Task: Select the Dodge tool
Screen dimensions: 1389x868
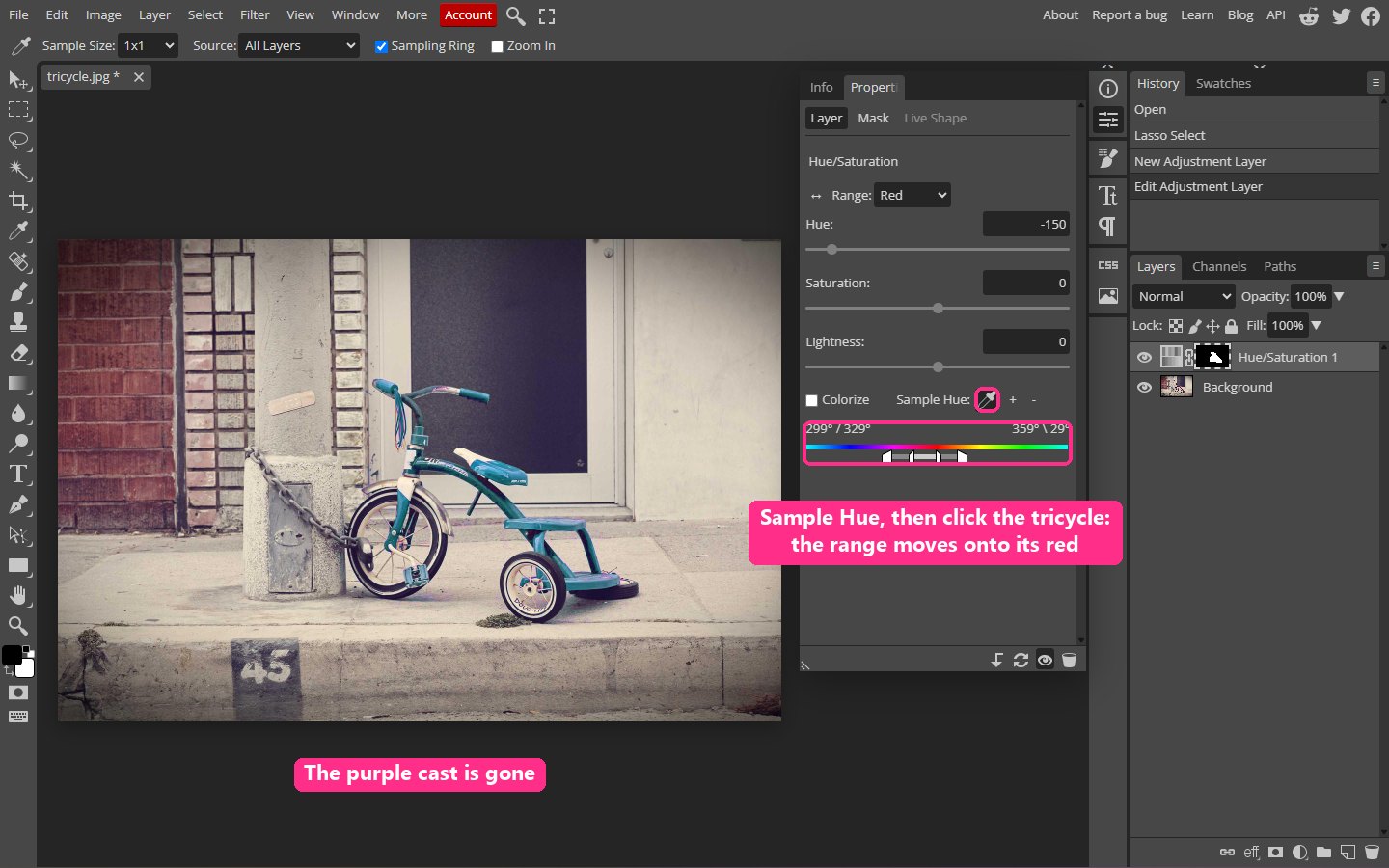Action: click(18, 444)
